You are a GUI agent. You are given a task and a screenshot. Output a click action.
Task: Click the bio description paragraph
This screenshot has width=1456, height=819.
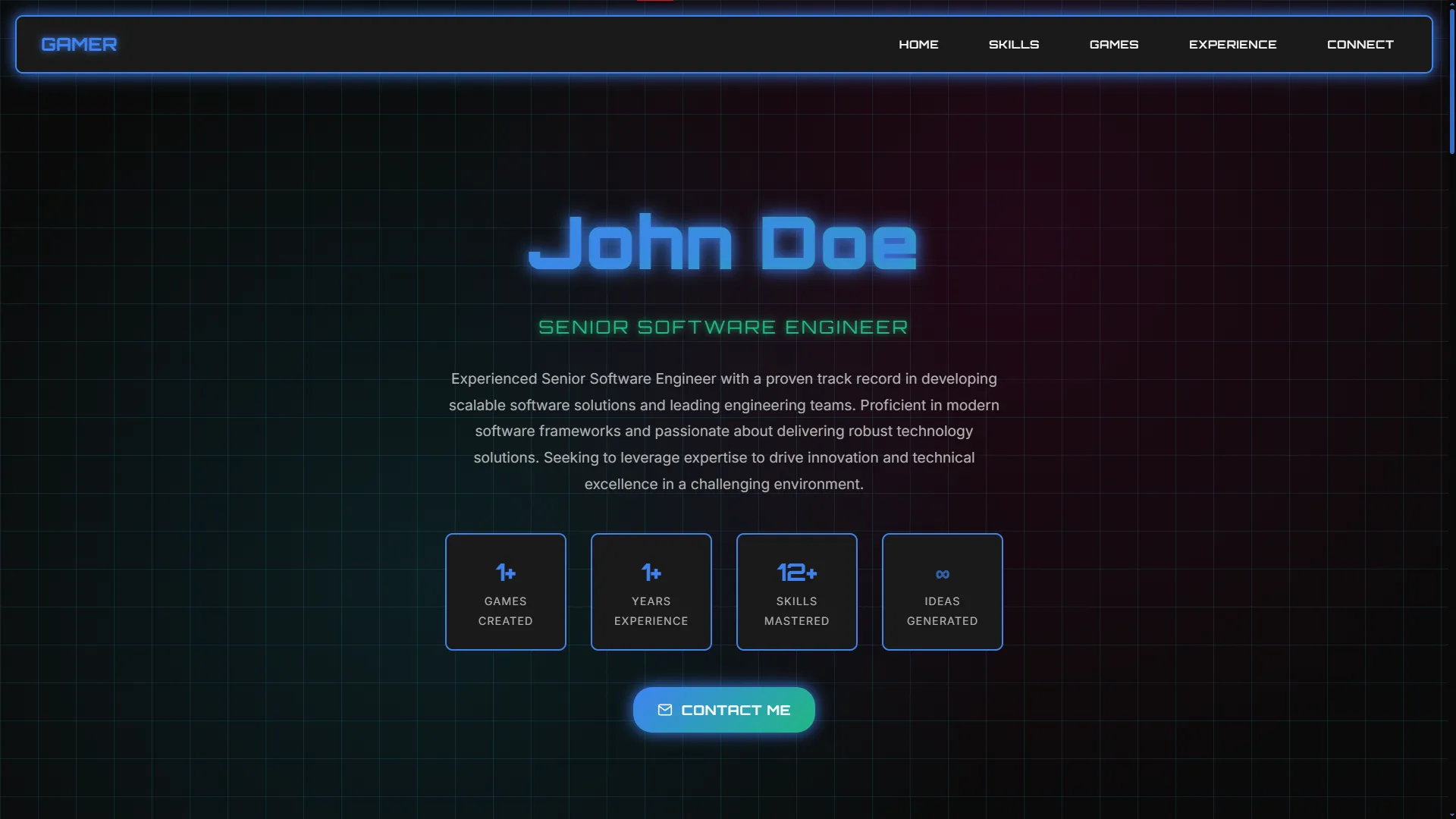point(723,431)
